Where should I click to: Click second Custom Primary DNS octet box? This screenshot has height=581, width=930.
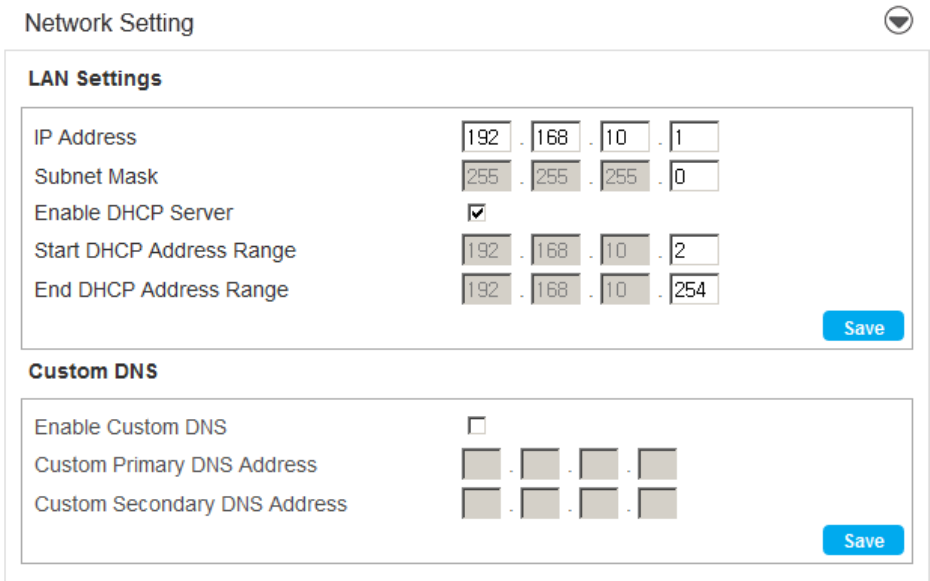(540, 465)
